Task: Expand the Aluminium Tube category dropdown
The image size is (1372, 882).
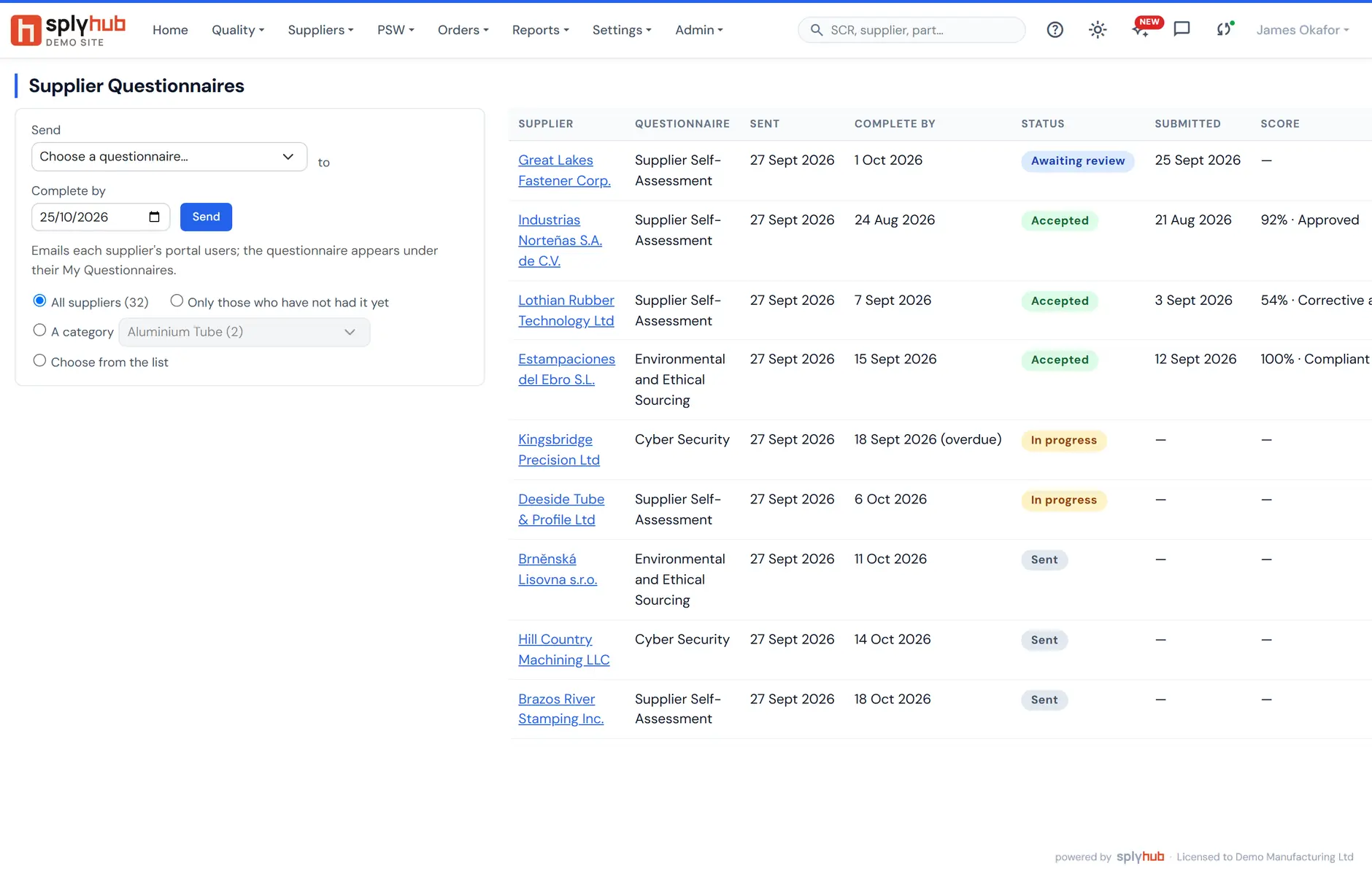Action: point(244,332)
